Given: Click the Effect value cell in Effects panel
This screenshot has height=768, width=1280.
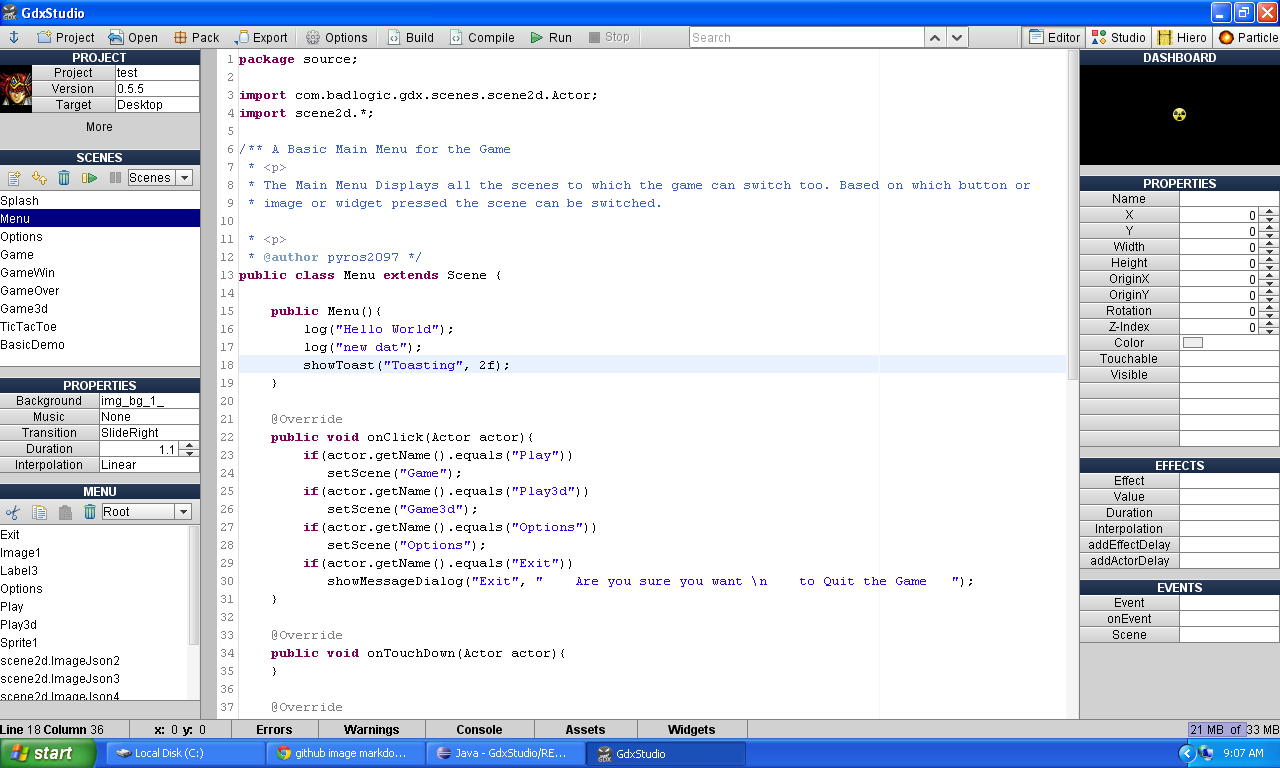Looking at the screenshot, I should click(1229, 481).
